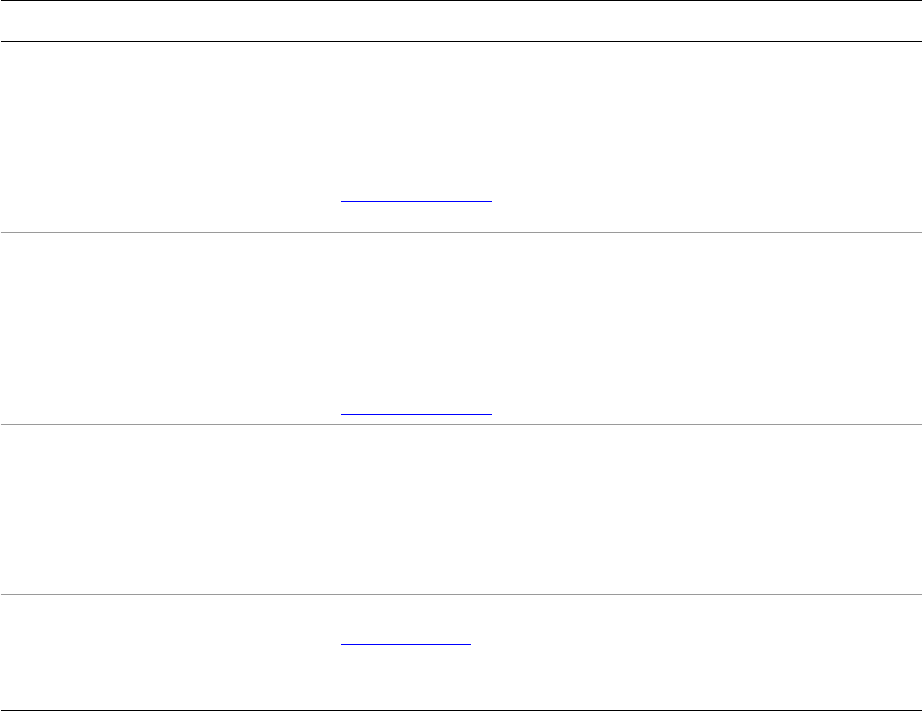Click the blank table header row
Screen dimensions: 922x711
click(x=460, y=21)
